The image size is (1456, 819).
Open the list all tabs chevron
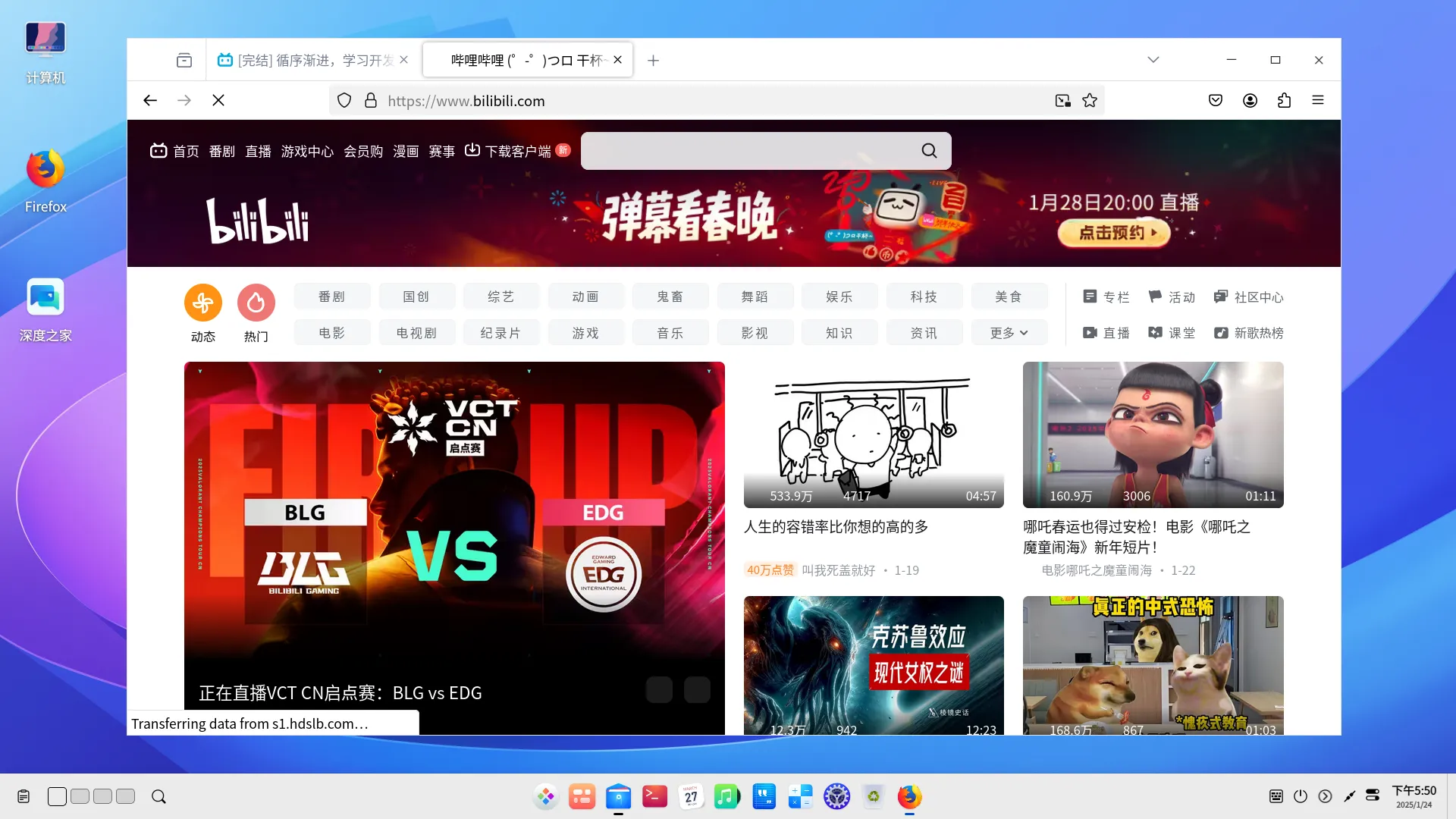click(1153, 60)
